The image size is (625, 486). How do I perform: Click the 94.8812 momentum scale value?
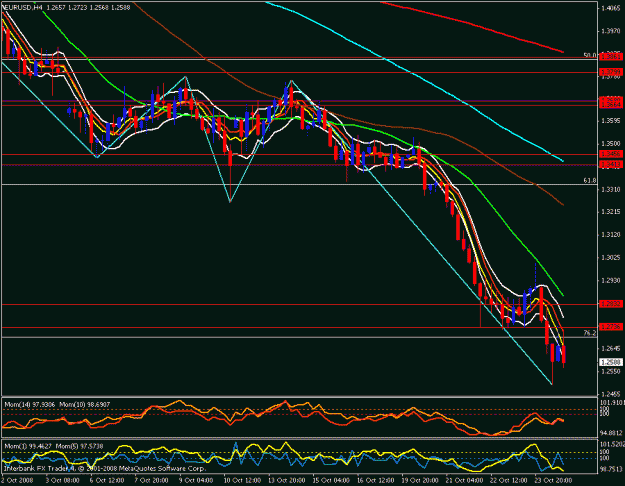[611, 433]
